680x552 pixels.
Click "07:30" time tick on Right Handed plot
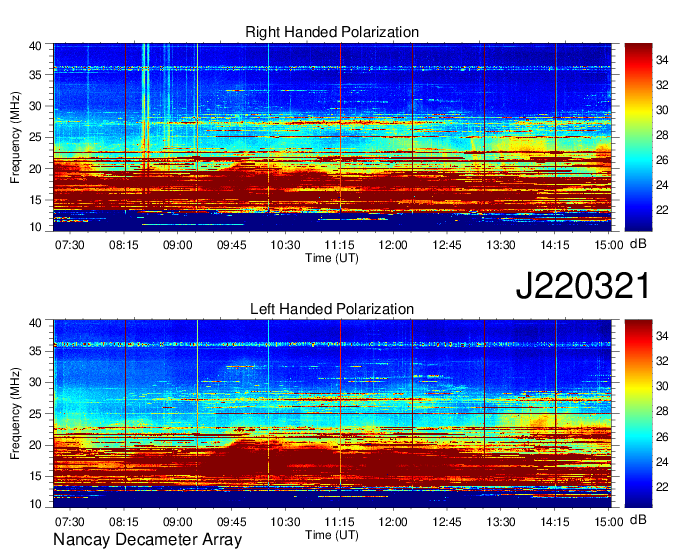pos(70,245)
